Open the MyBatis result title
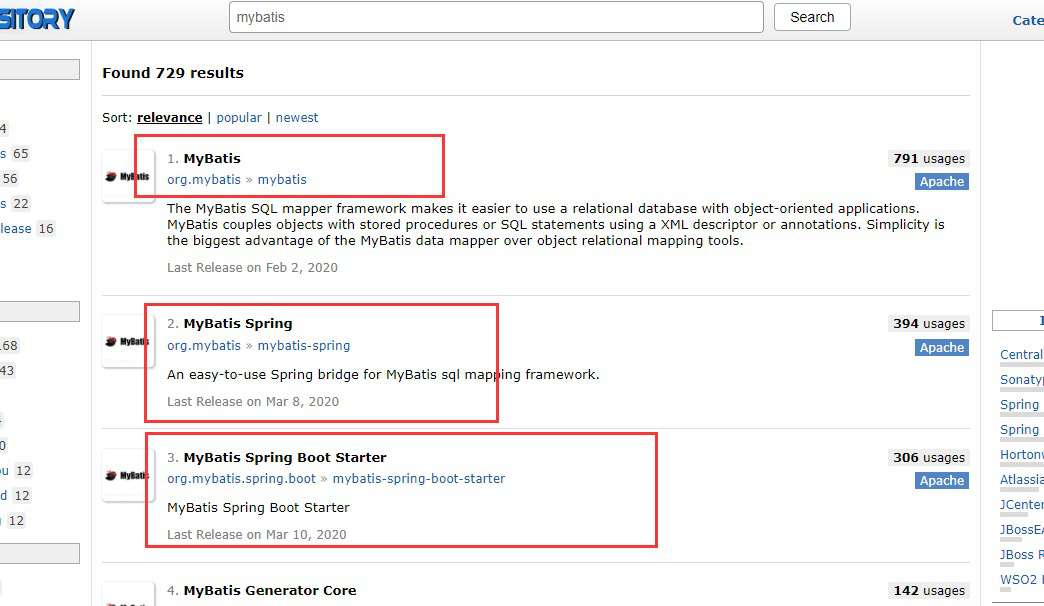The width and height of the screenshot is (1044, 606). (212, 158)
